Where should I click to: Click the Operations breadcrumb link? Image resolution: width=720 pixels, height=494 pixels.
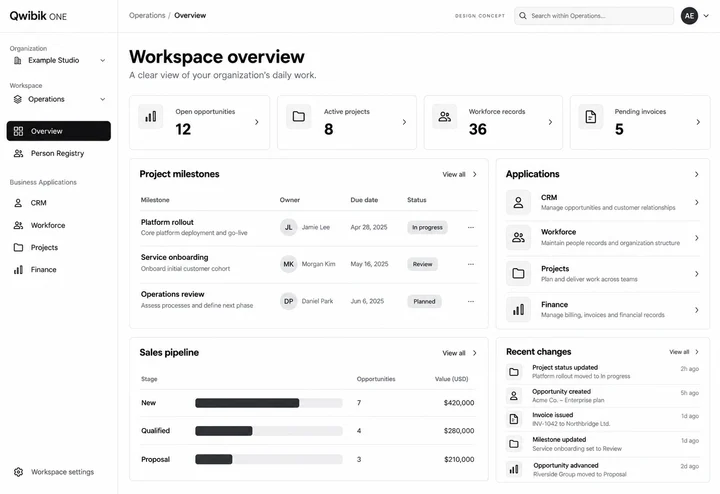coord(147,16)
